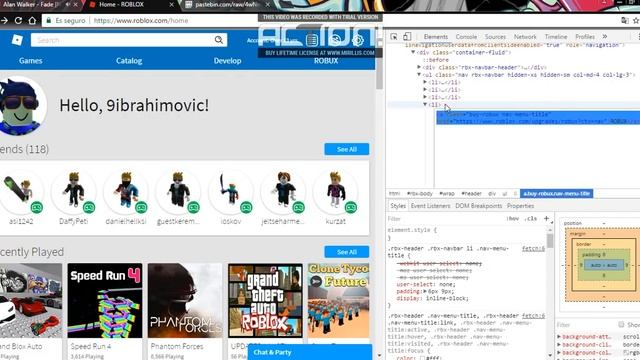Viewport: 640px width, 360px height.
Task: Click See All next to Friends
Action: tap(347, 149)
